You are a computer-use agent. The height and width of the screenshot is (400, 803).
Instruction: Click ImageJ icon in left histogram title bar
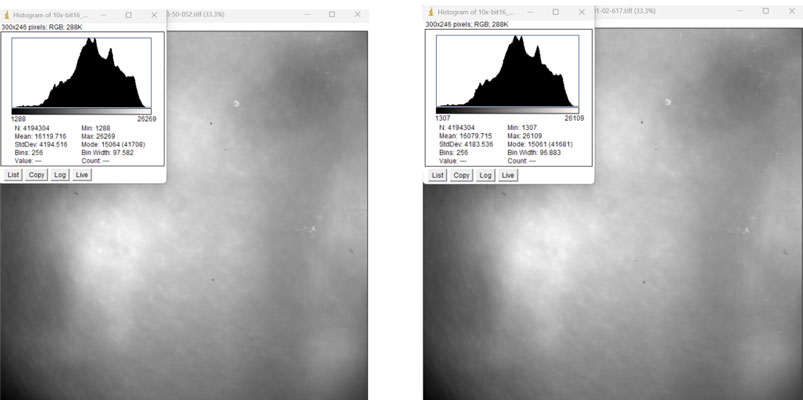tap(6, 15)
